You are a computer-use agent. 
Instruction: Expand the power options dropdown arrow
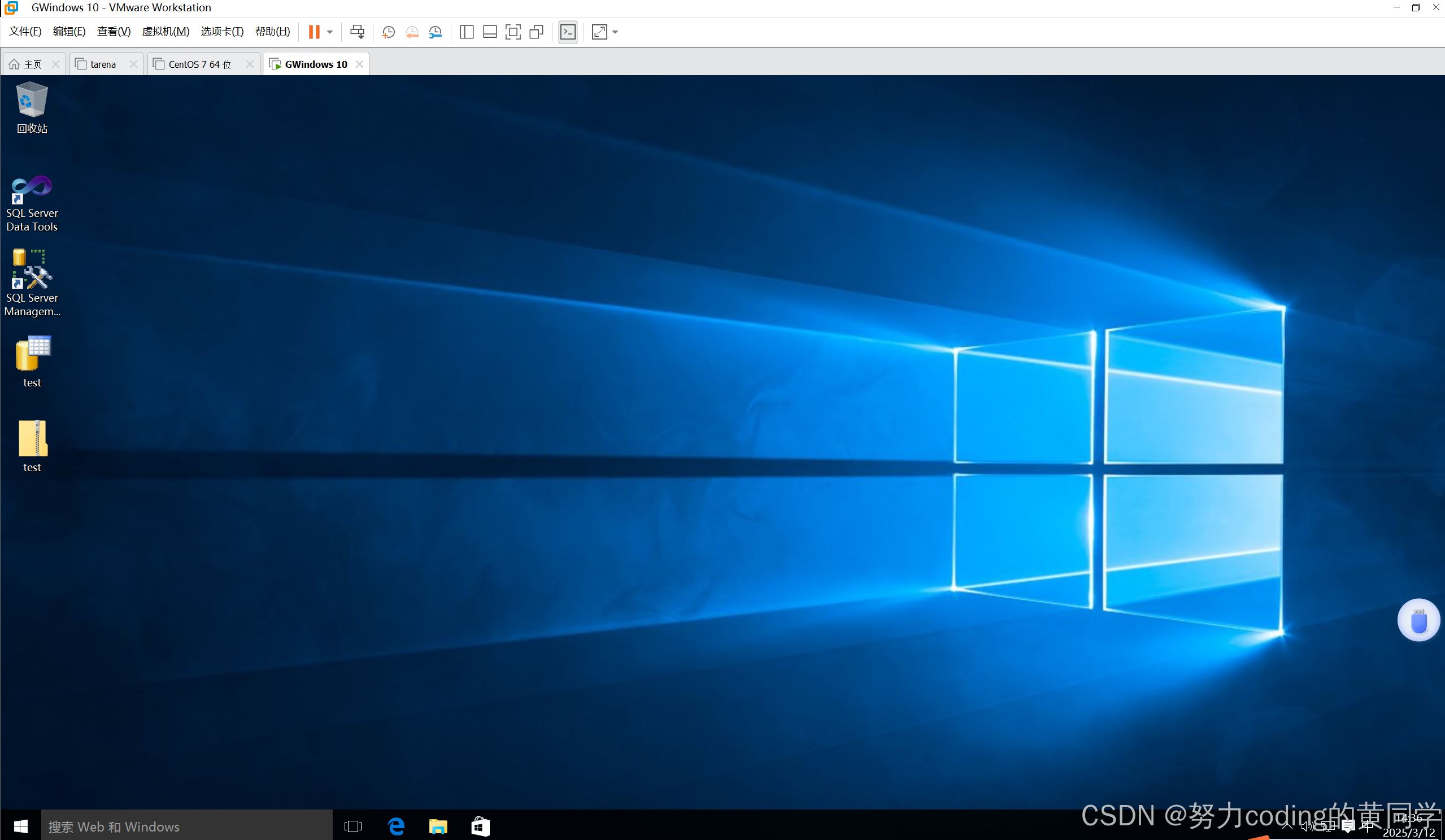(330, 32)
